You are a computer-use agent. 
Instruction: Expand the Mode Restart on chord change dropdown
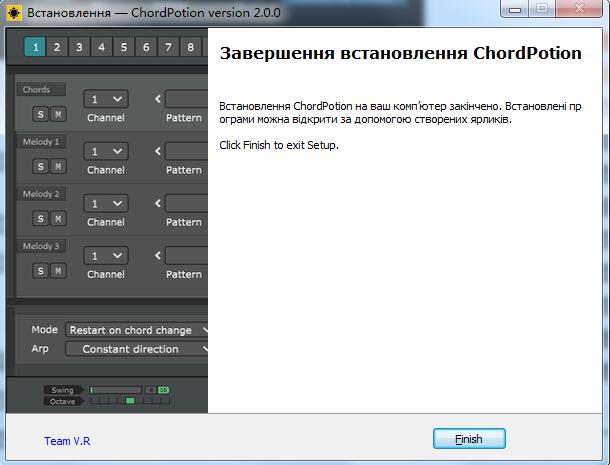tap(137, 330)
